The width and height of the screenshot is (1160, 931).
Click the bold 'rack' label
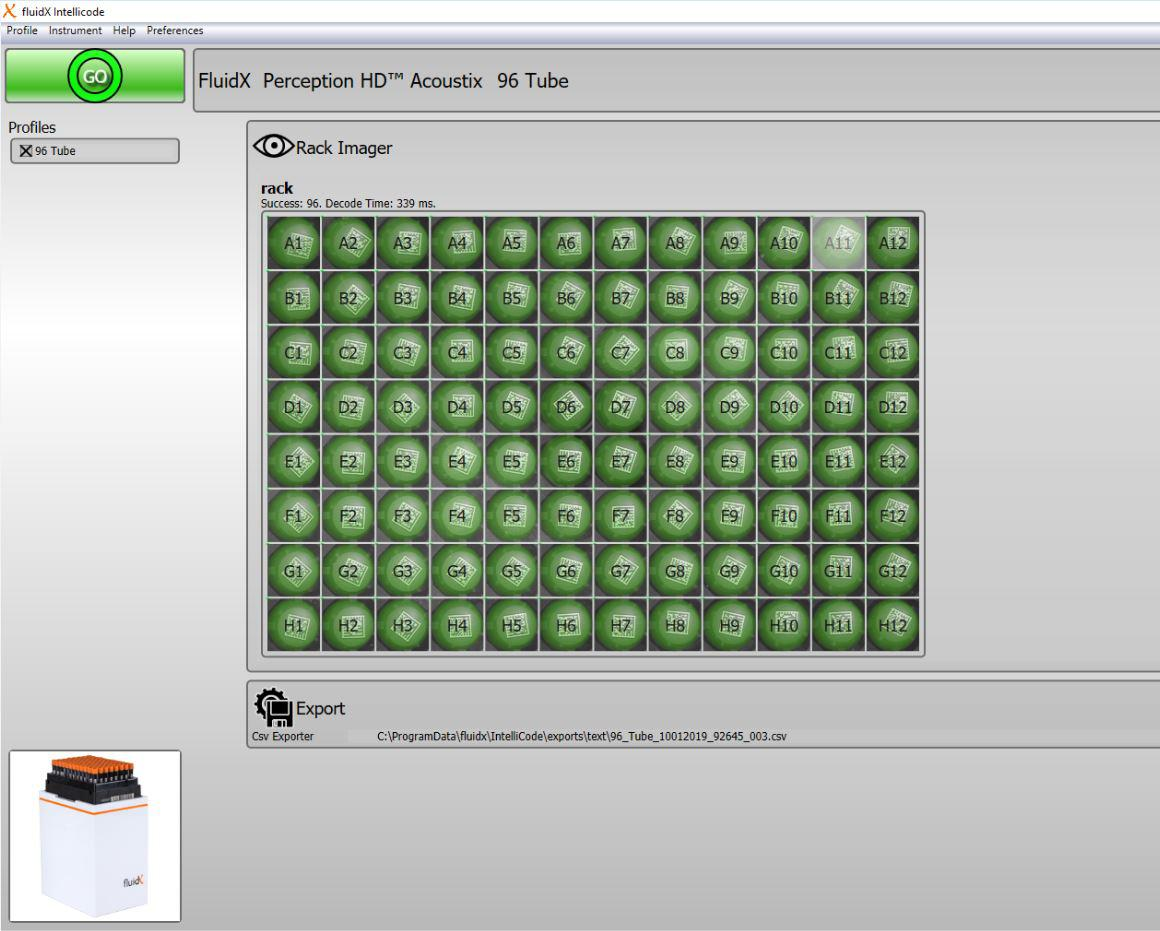pyautogui.click(x=277, y=188)
